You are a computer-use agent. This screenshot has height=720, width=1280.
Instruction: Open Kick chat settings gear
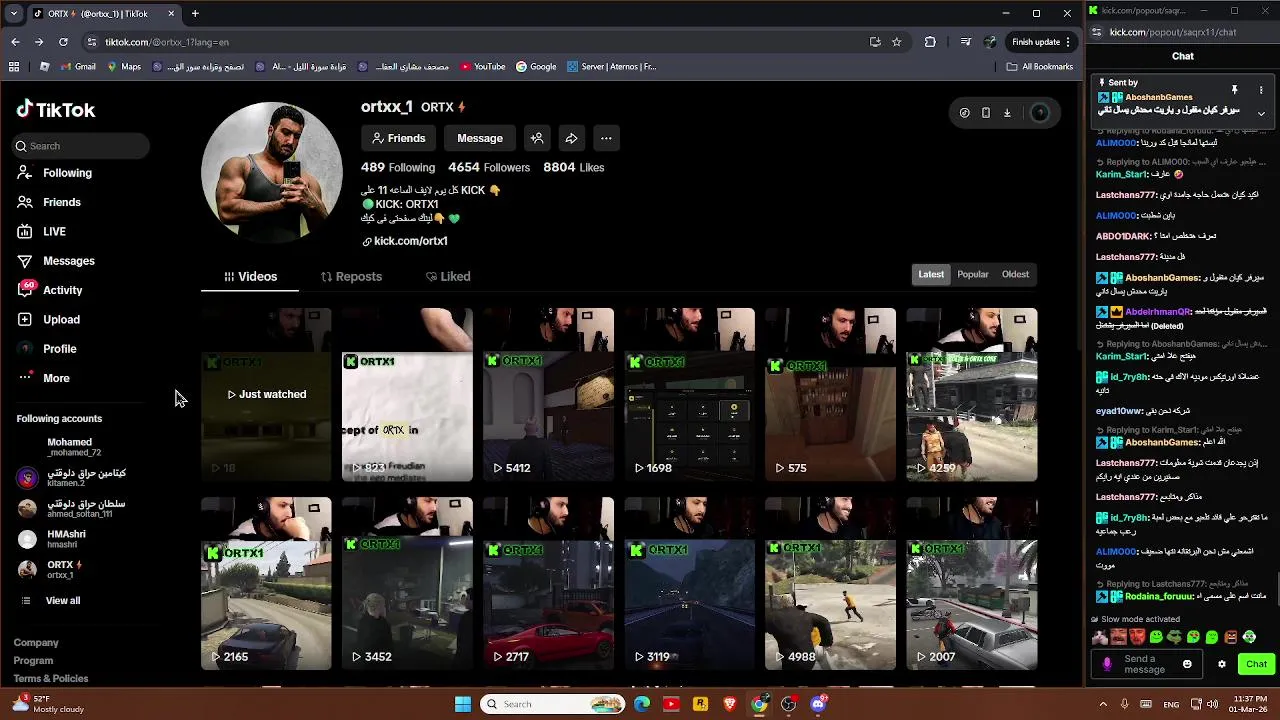pyautogui.click(x=1221, y=664)
